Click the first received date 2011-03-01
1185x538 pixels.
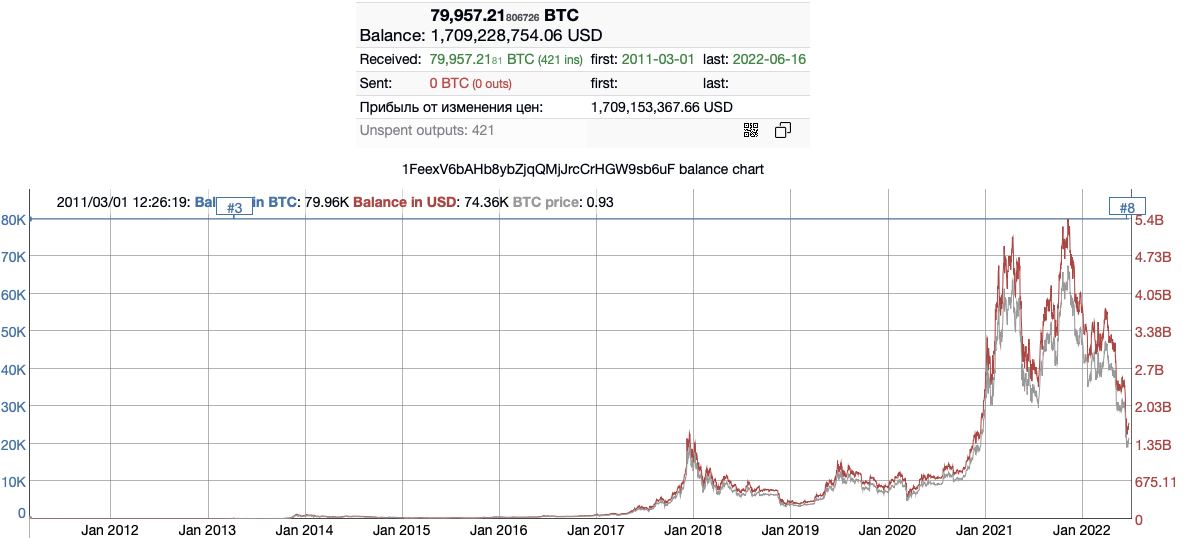tap(653, 59)
